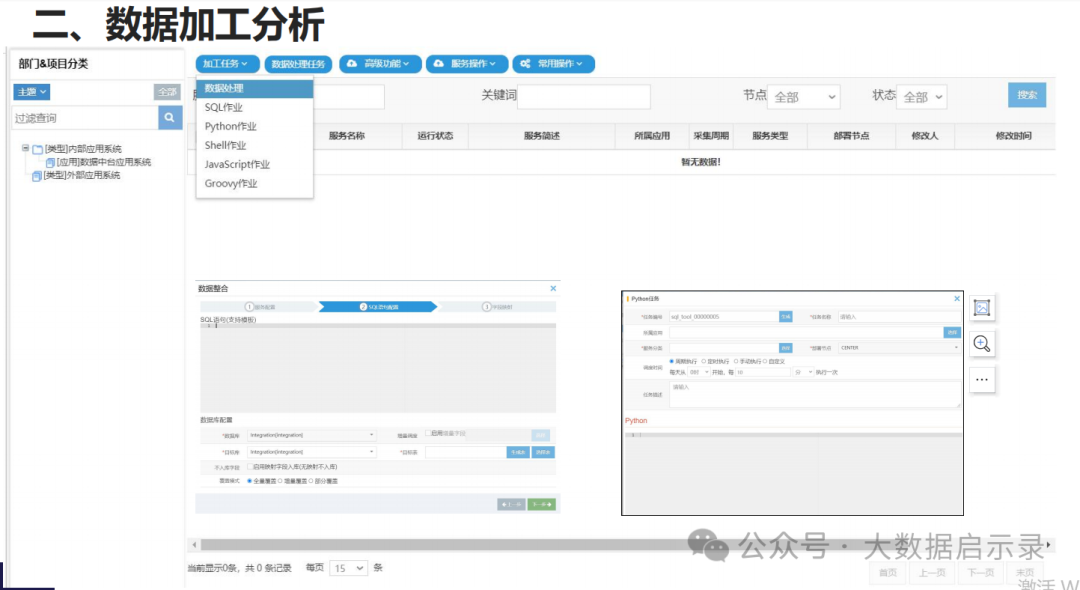Select Groovy作业 menu entry
This screenshot has height=590, width=1080.
(254, 183)
